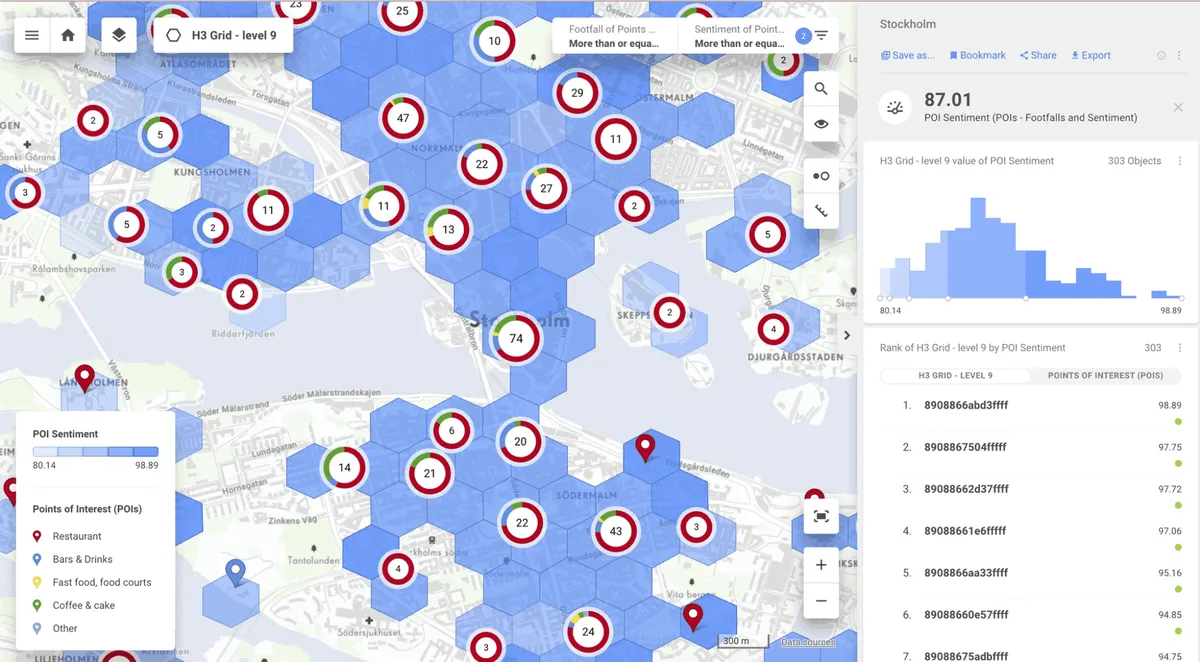Open the Rank widget options menu
Viewport: 1200px width, 662px height.
tap(1180, 348)
